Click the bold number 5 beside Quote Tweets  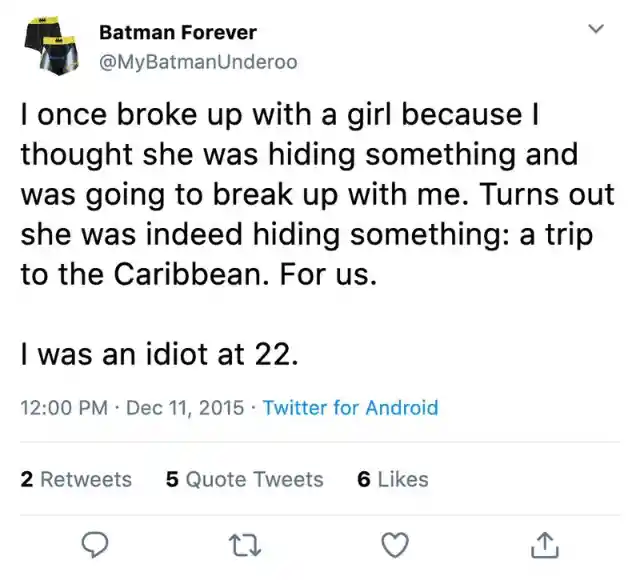pos(172,479)
